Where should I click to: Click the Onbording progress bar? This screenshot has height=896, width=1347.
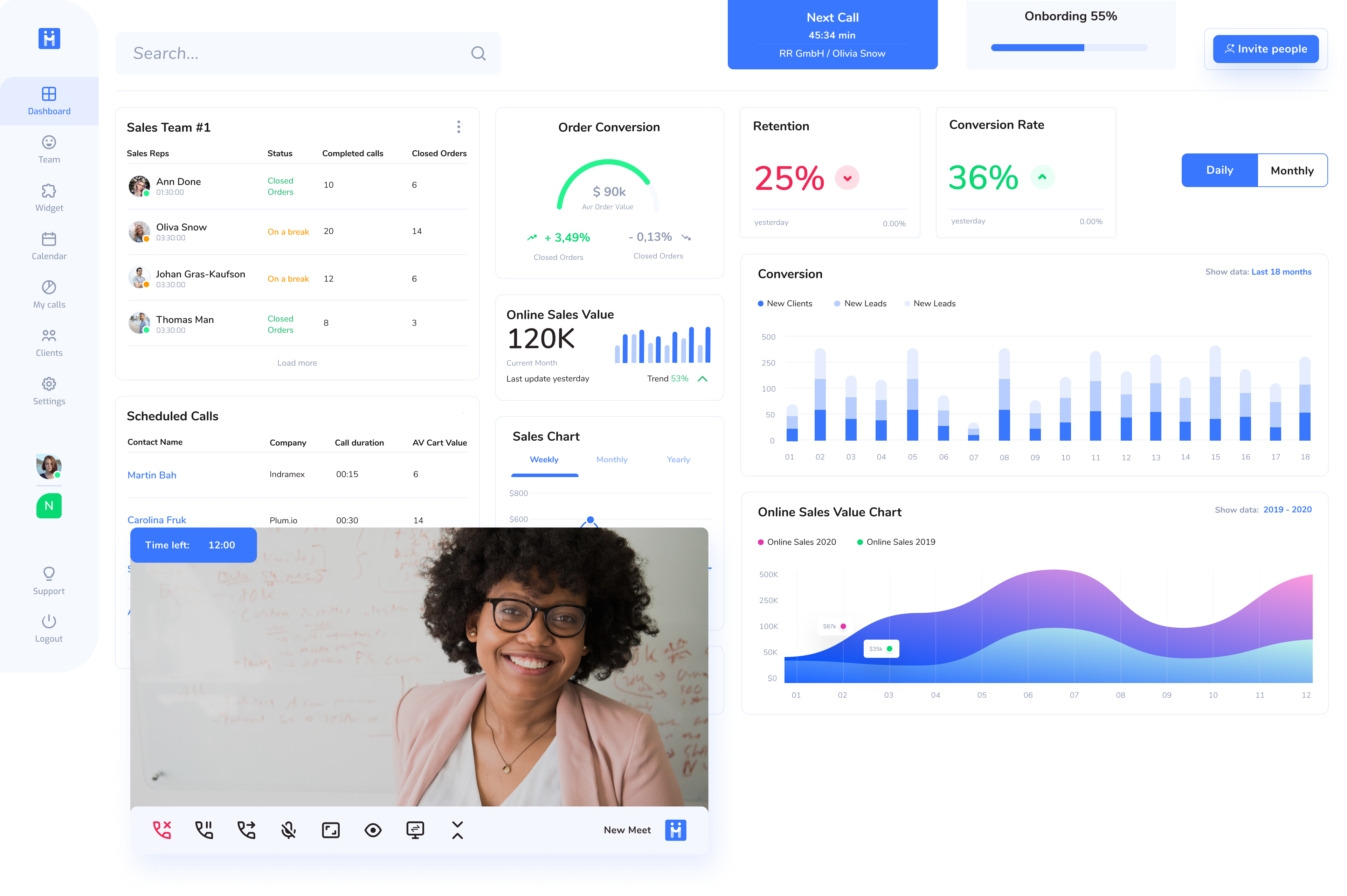(x=1069, y=48)
